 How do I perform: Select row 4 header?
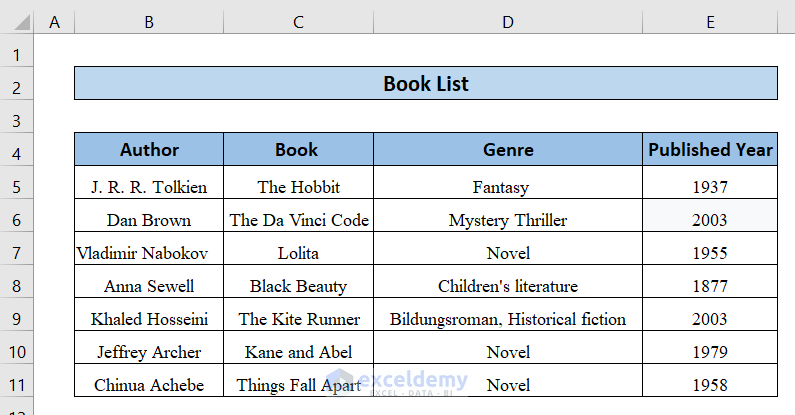click(17, 151)
